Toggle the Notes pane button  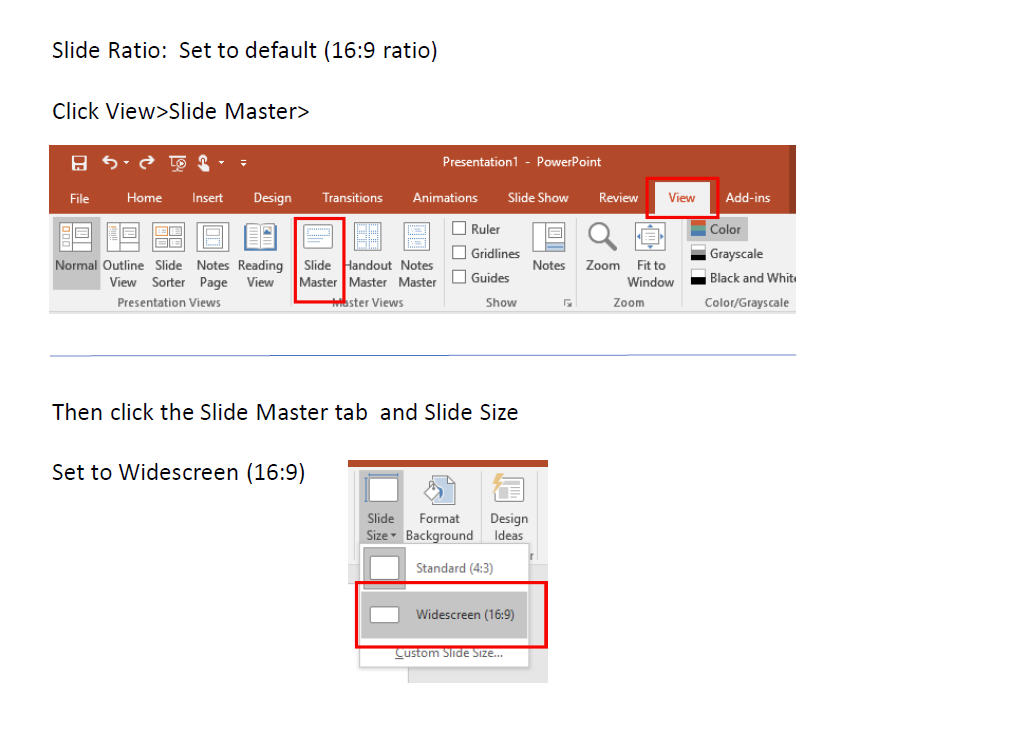(x=549, y=247)
